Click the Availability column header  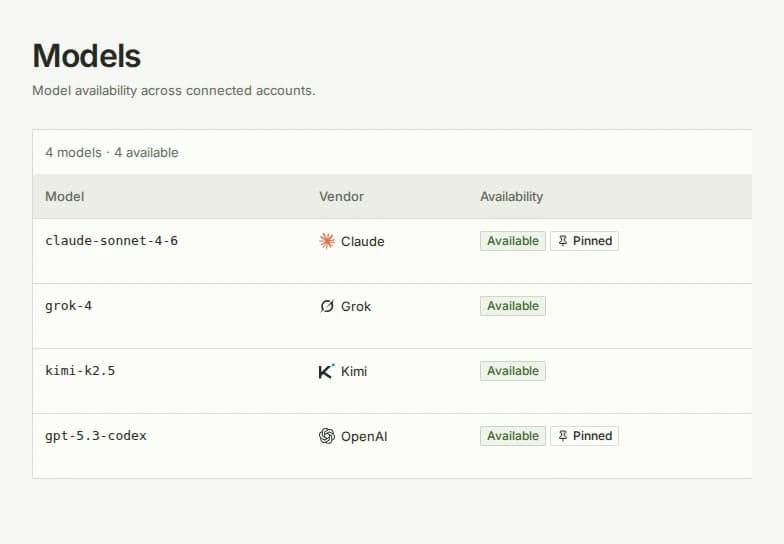coord(512,196)
